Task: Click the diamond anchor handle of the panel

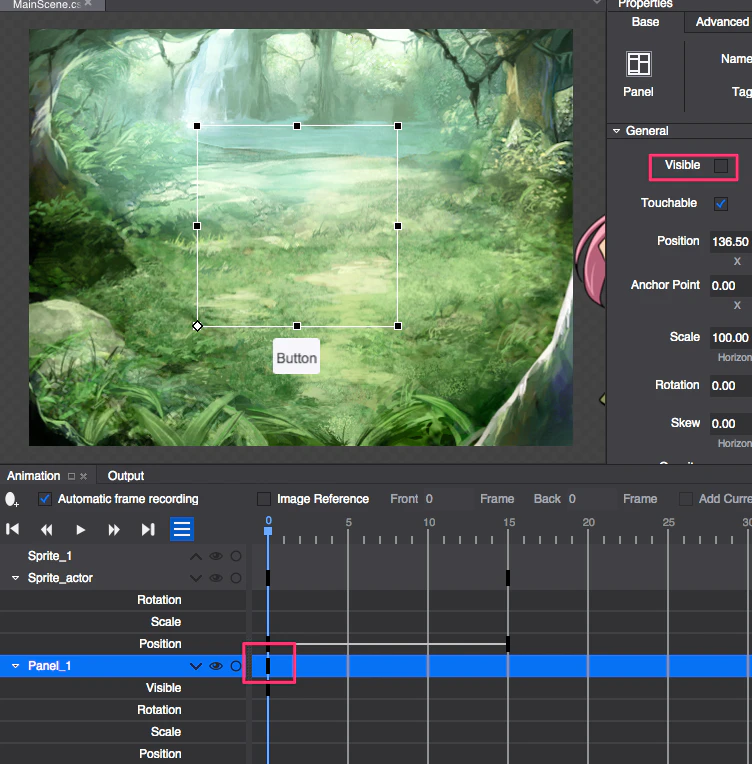Action: coord(197,326)
